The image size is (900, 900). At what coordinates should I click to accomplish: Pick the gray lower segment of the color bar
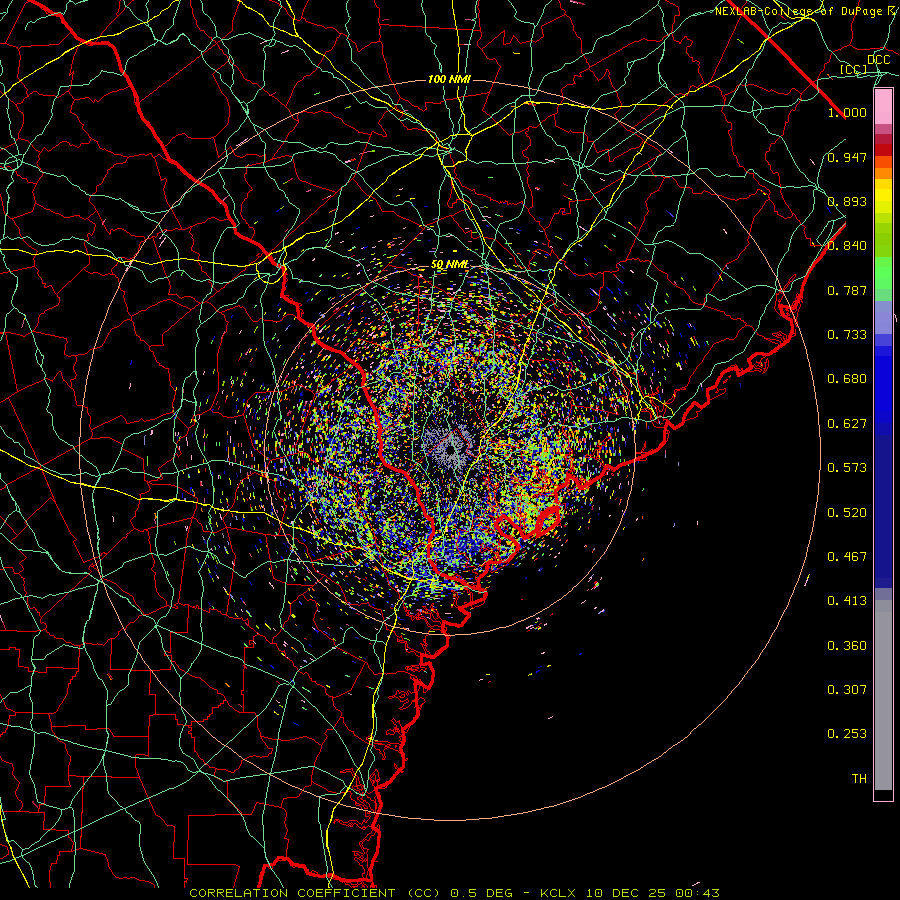click(x=883, y=695)
